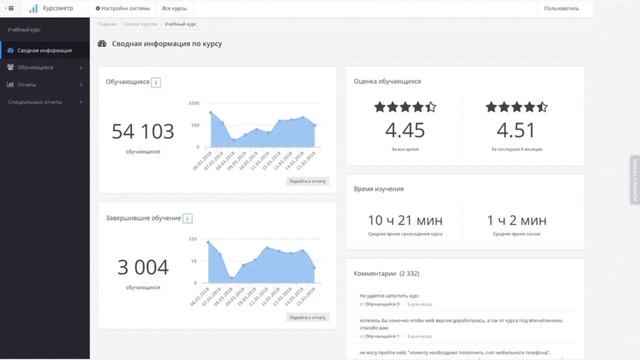Click the Учебный курс breadcrumb item

180,24
